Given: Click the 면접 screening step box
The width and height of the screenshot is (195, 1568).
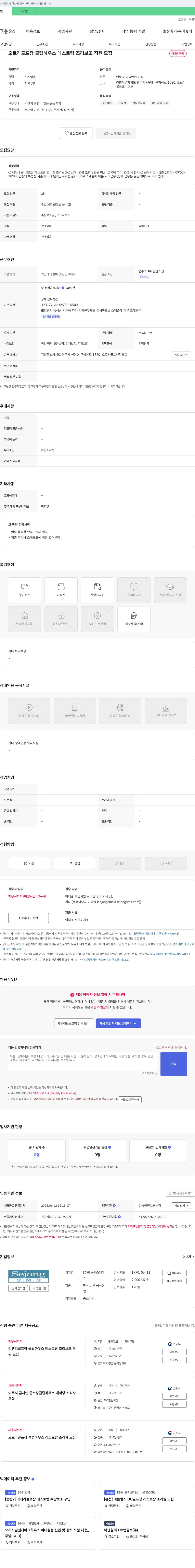Looking at the screenshot, I should [x=75, y=863].
